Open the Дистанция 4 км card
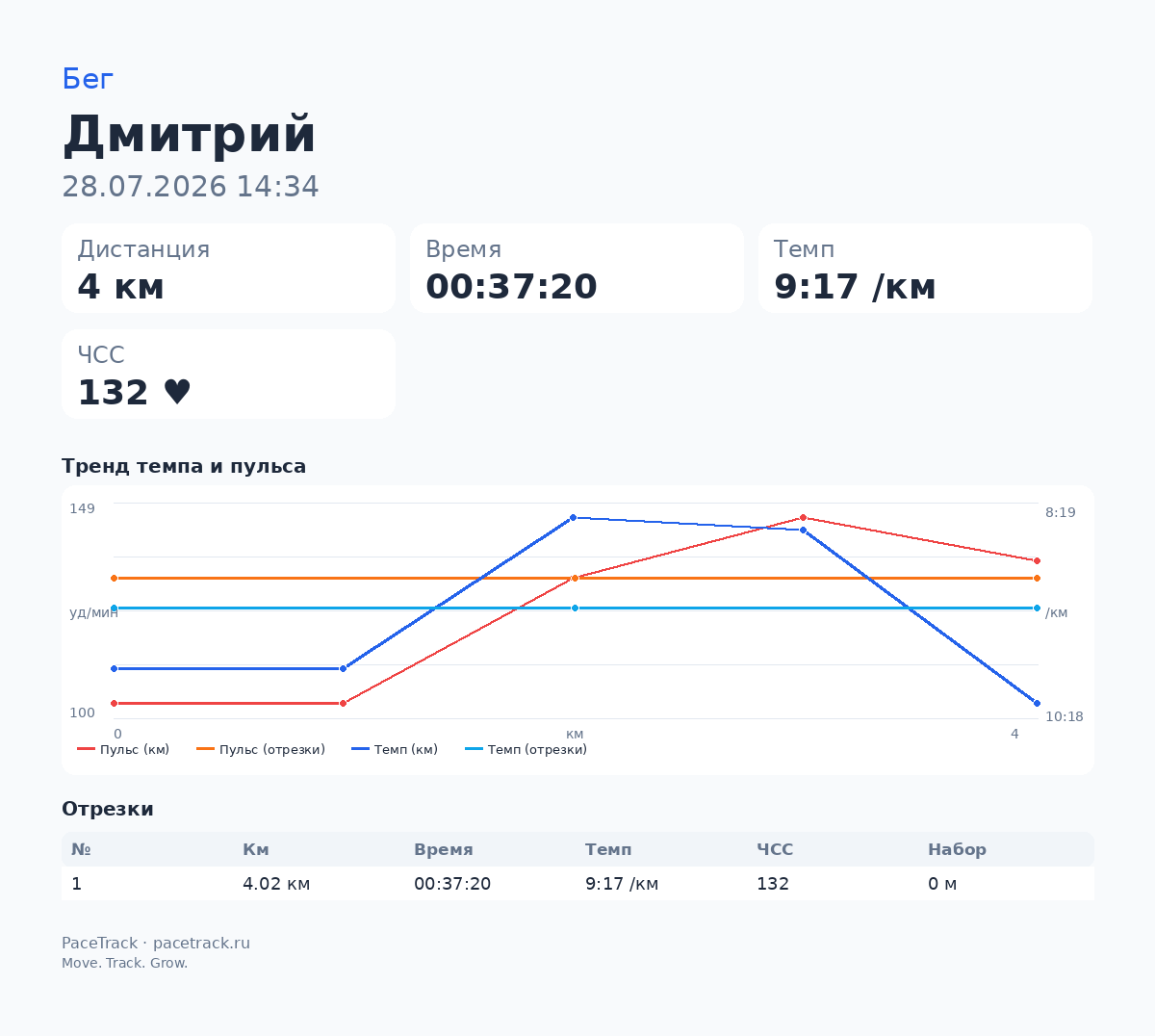 coord(229,269)
